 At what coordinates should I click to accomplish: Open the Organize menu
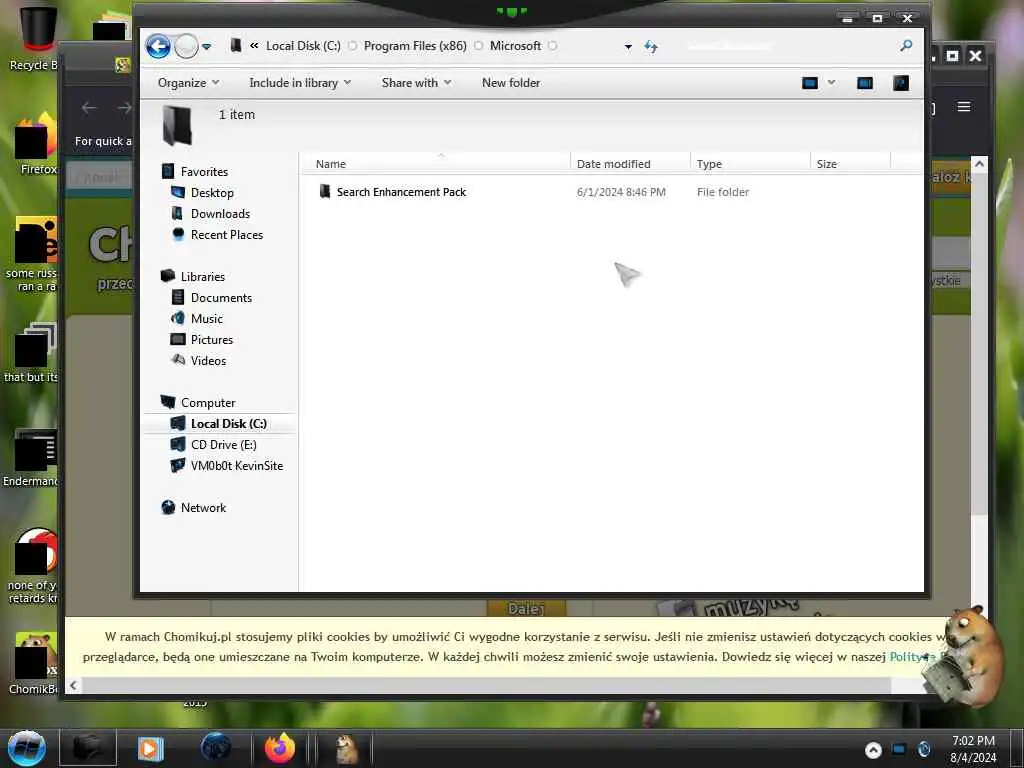(188, 83)
